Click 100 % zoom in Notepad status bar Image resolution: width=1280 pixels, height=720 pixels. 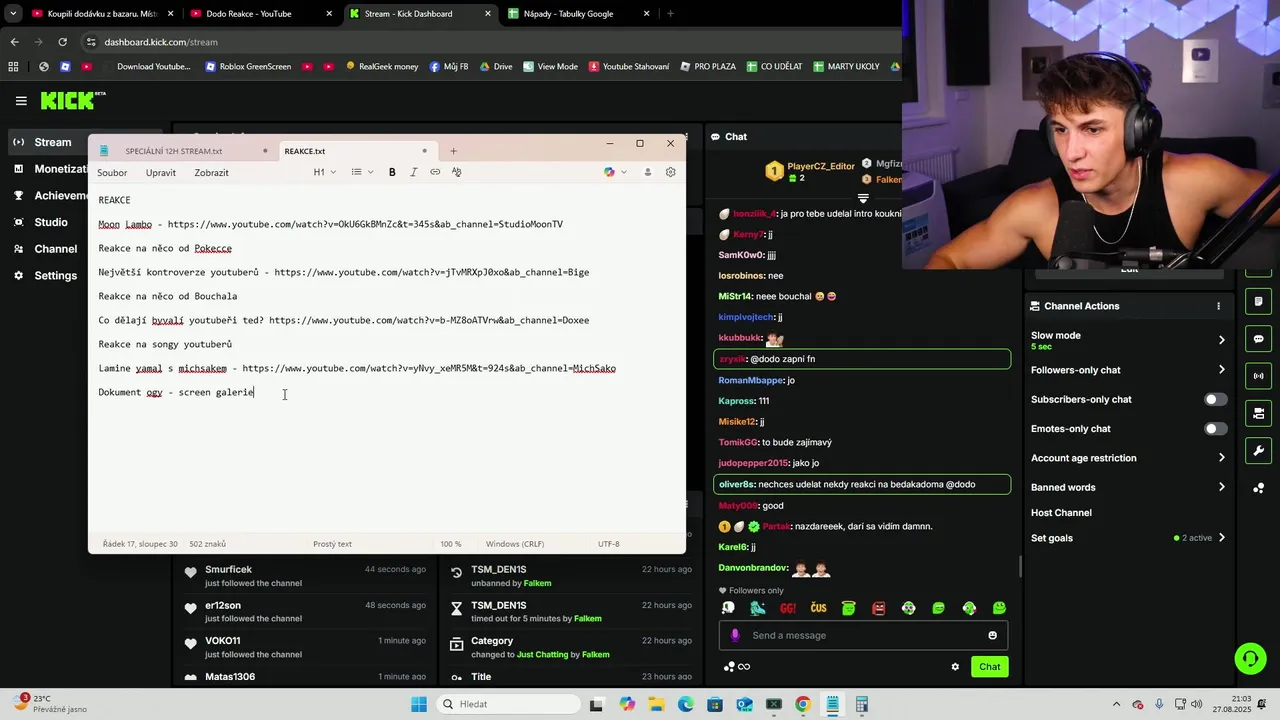tap(451, 544)
